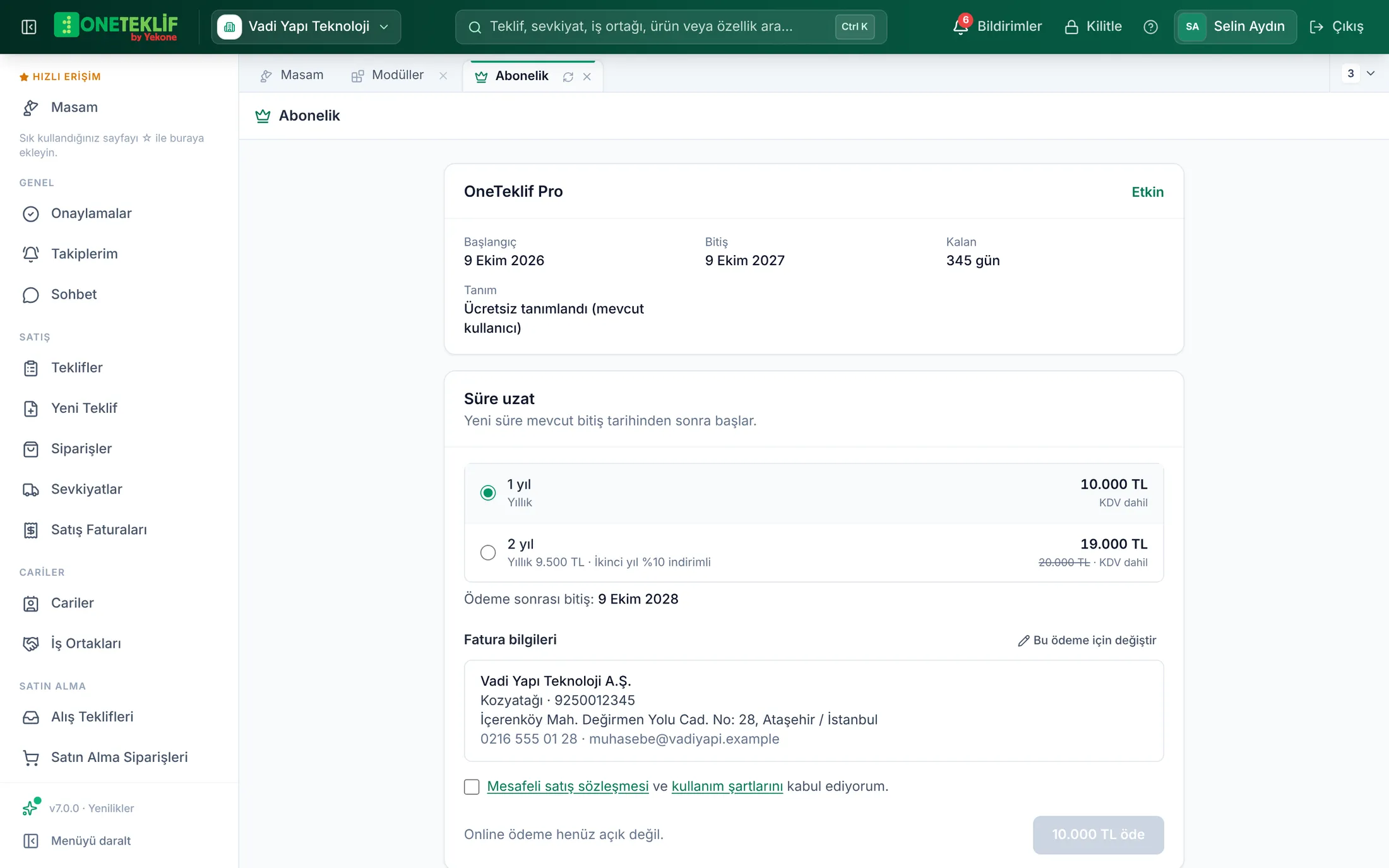Open Alış Teklifleri in sidebar
1389x868 pixels.
coord(119,716)
